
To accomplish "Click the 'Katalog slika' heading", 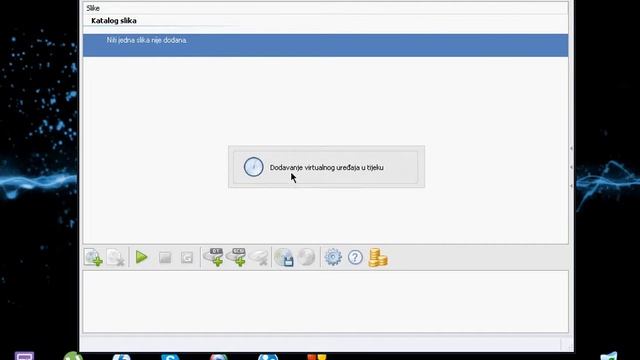I will [114, 21].
